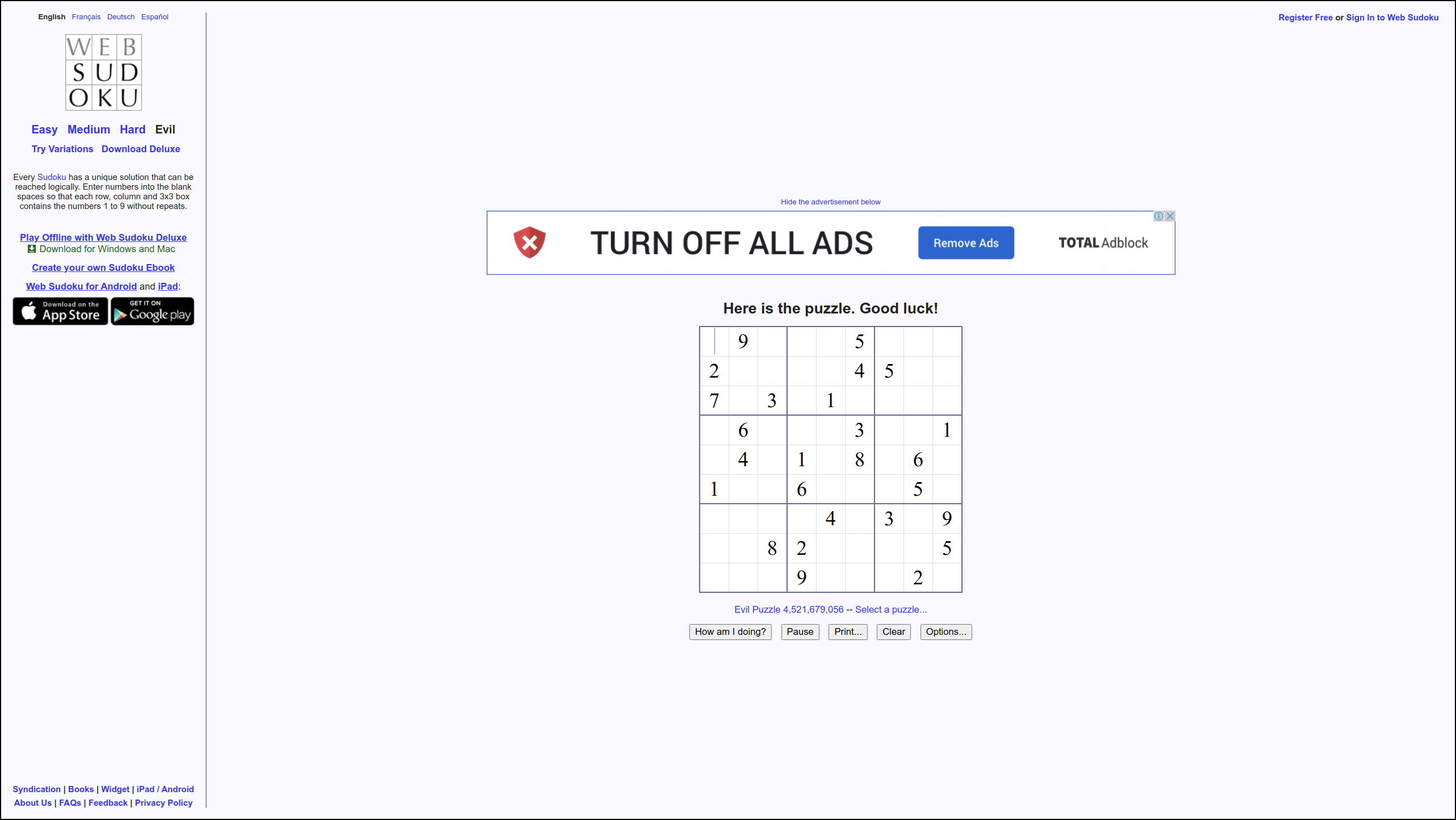
Task: Change language to Deutsch
Action: click(121, 17)
